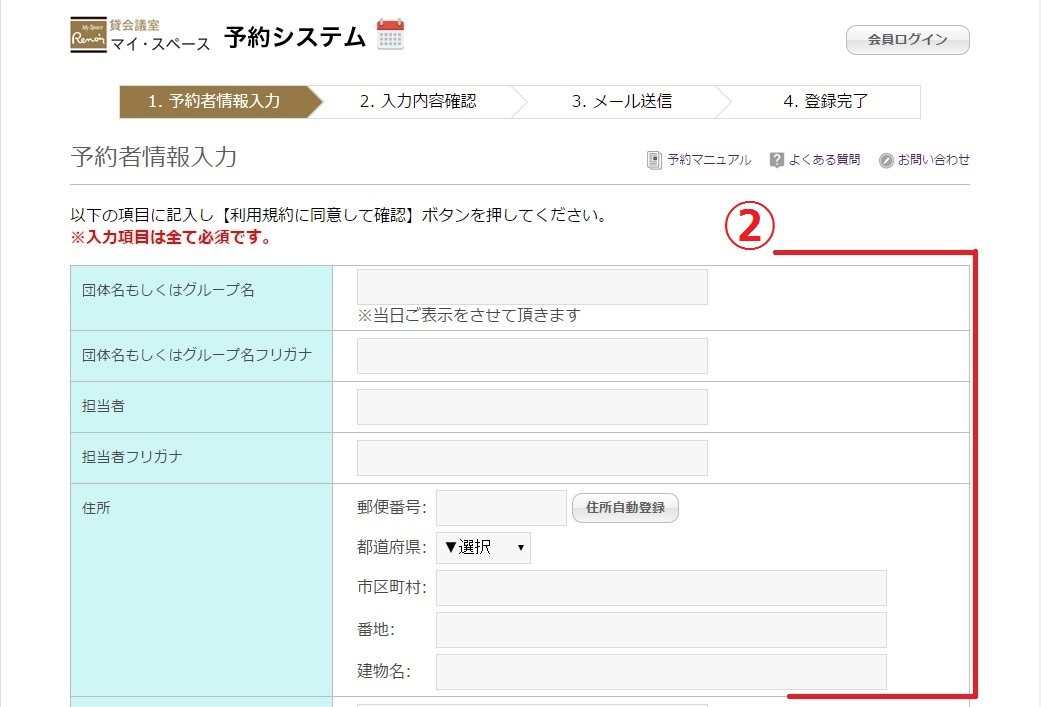Select the 番地 address field
The width and height of the screenshot is (1041, 707).
661,630
